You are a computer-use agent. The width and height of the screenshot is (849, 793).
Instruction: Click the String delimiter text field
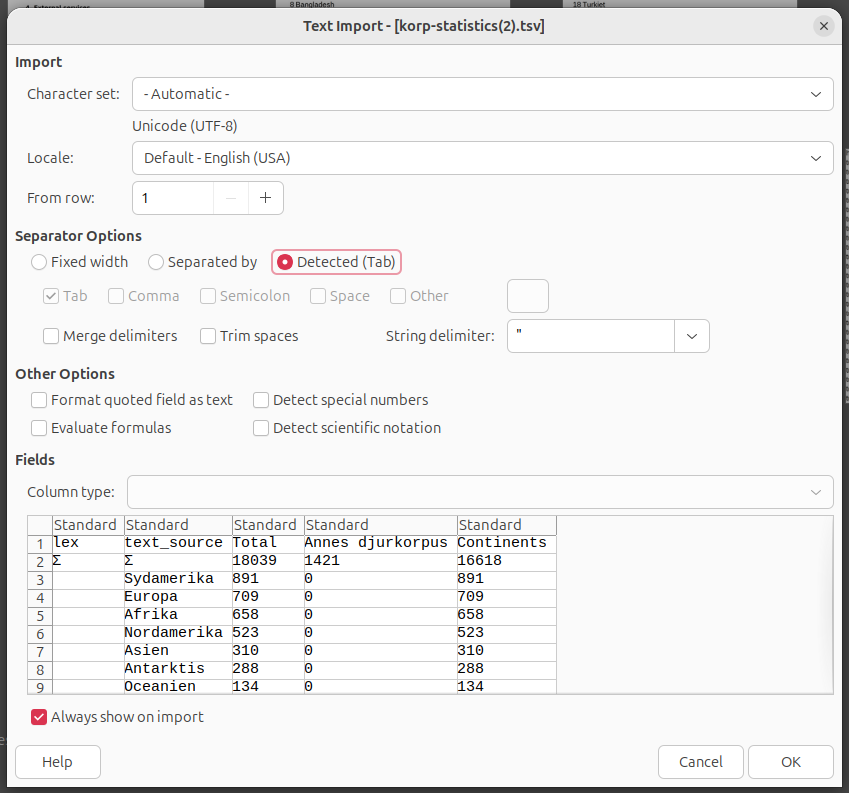[591, 336]
